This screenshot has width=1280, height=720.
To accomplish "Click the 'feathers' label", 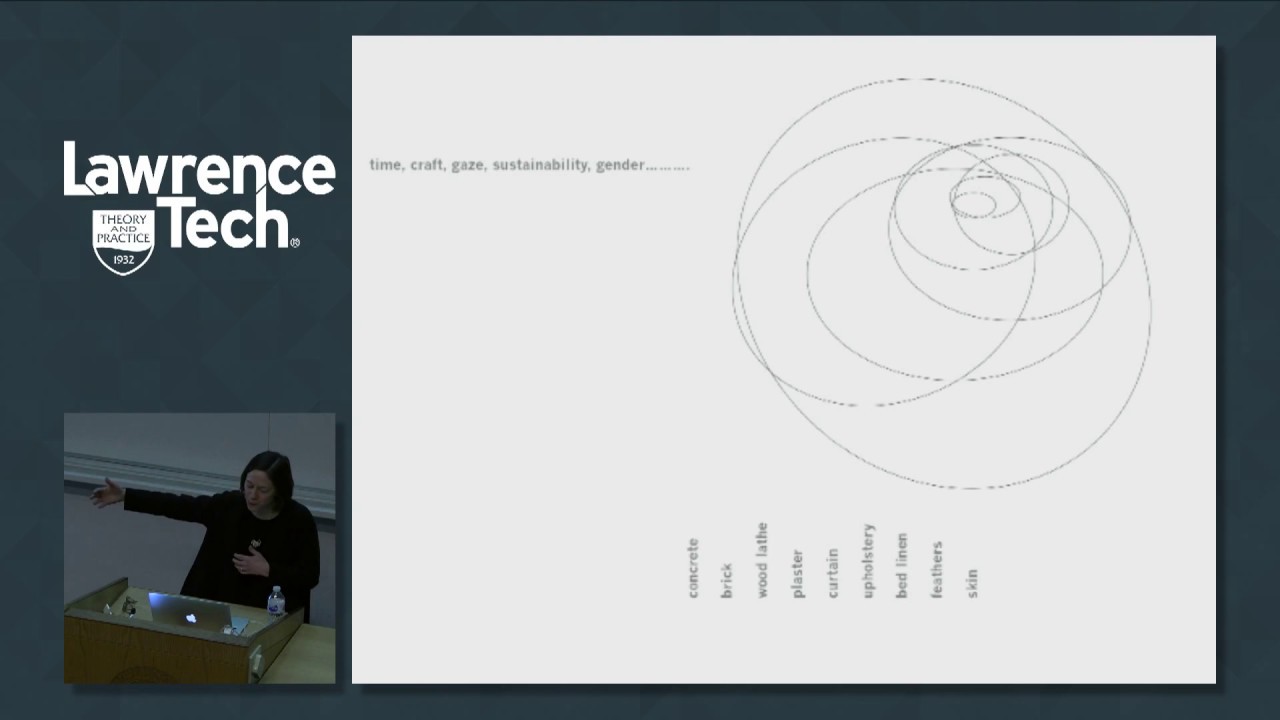I will pyautogui.click(x=937, y=570).
